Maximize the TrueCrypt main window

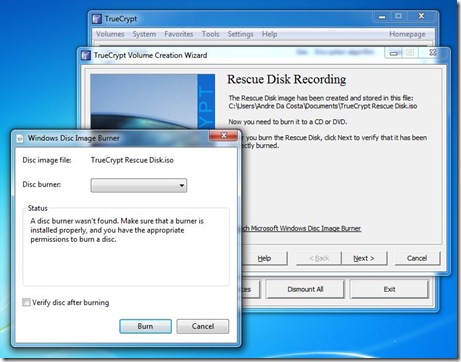(x=398, y=16)
